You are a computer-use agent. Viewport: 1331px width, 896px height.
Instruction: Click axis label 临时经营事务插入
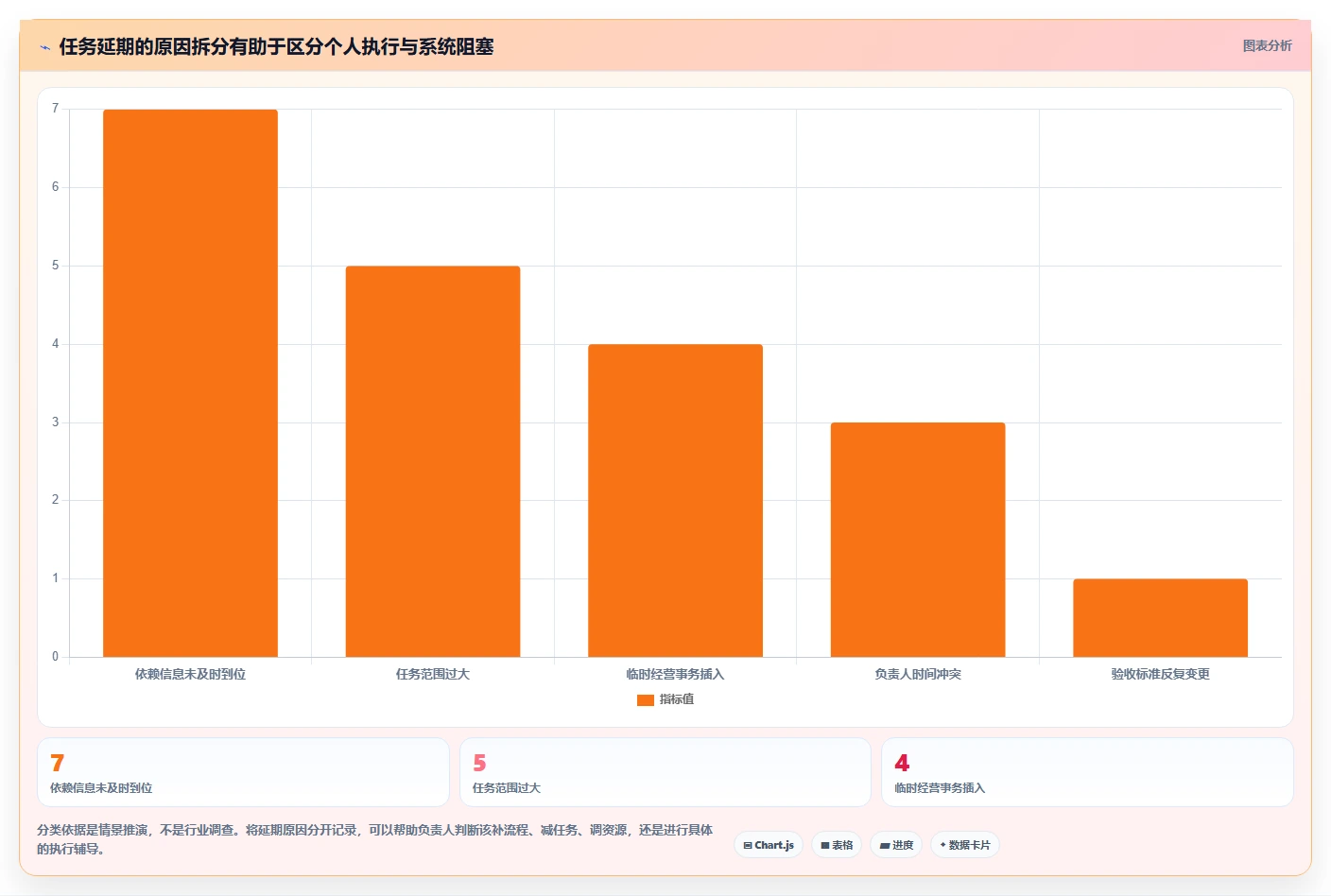tap(675, 674)
